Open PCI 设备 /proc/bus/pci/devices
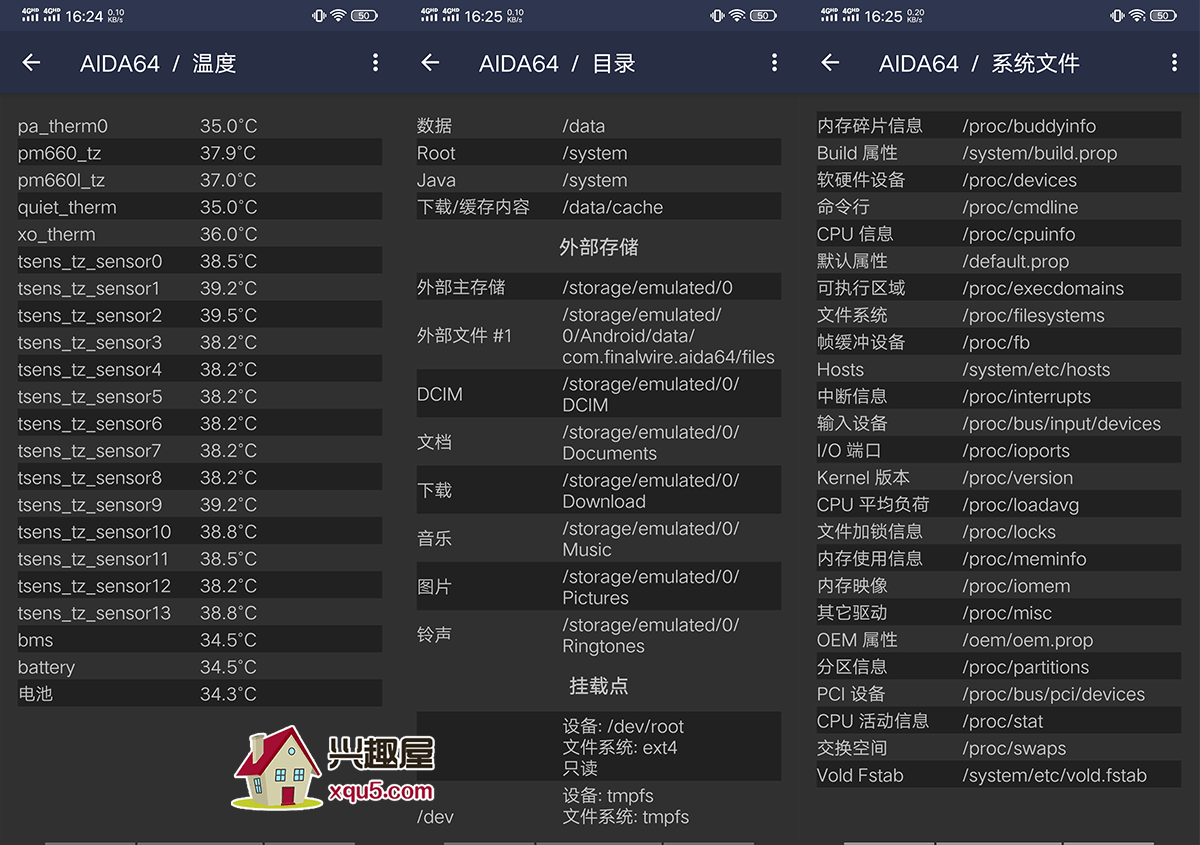This screenshot has width=1200, height=845. point(999,693)
